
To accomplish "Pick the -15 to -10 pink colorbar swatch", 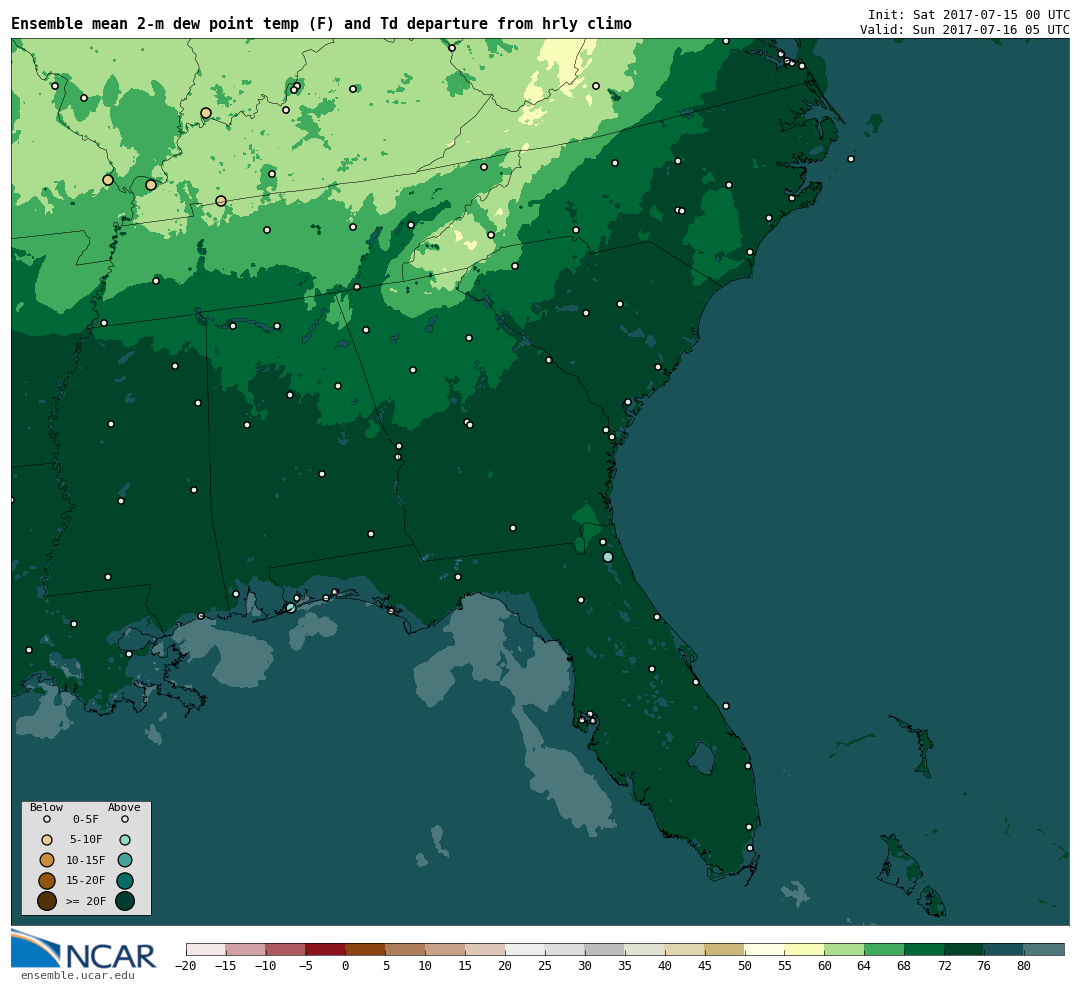I will [x=245, y=949].
